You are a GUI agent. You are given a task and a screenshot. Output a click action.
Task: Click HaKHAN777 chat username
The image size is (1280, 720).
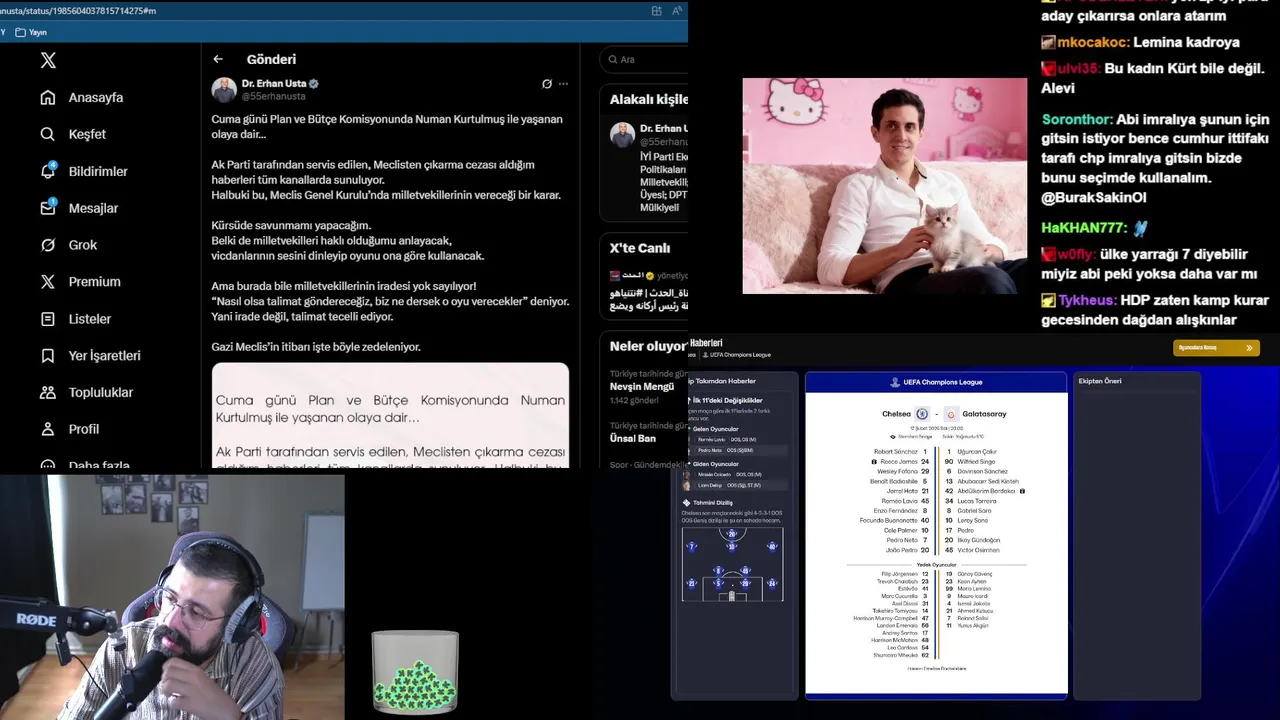pos(1084,228)
